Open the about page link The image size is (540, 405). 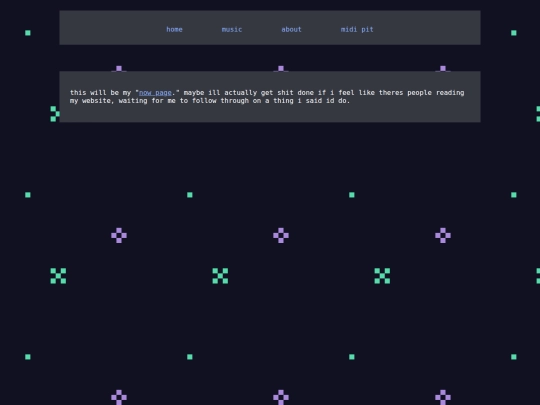pos(291,30)
